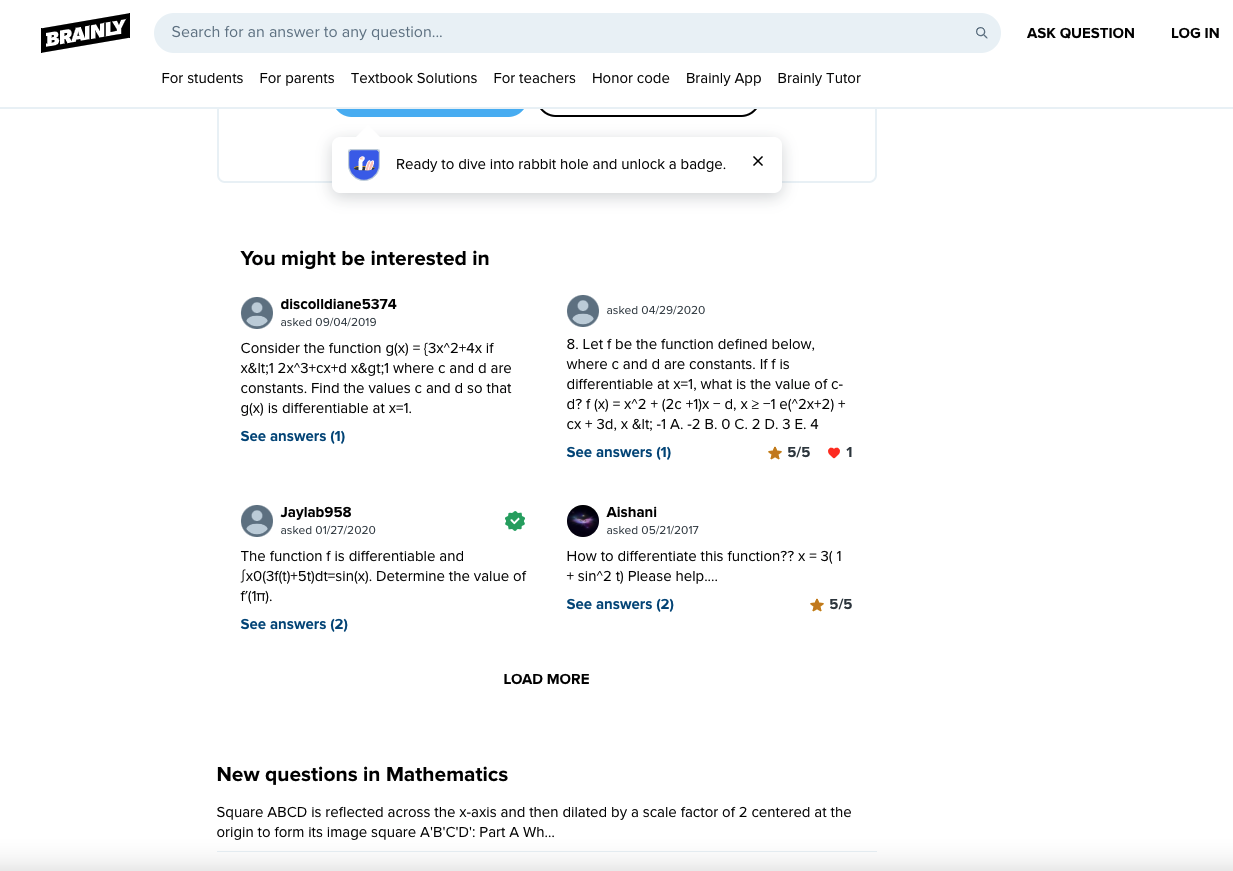Open See answers for Jaylab958's question
The width and height of the screenshot is (1233, 871).
pyautogui.click(x=293, y=624)
